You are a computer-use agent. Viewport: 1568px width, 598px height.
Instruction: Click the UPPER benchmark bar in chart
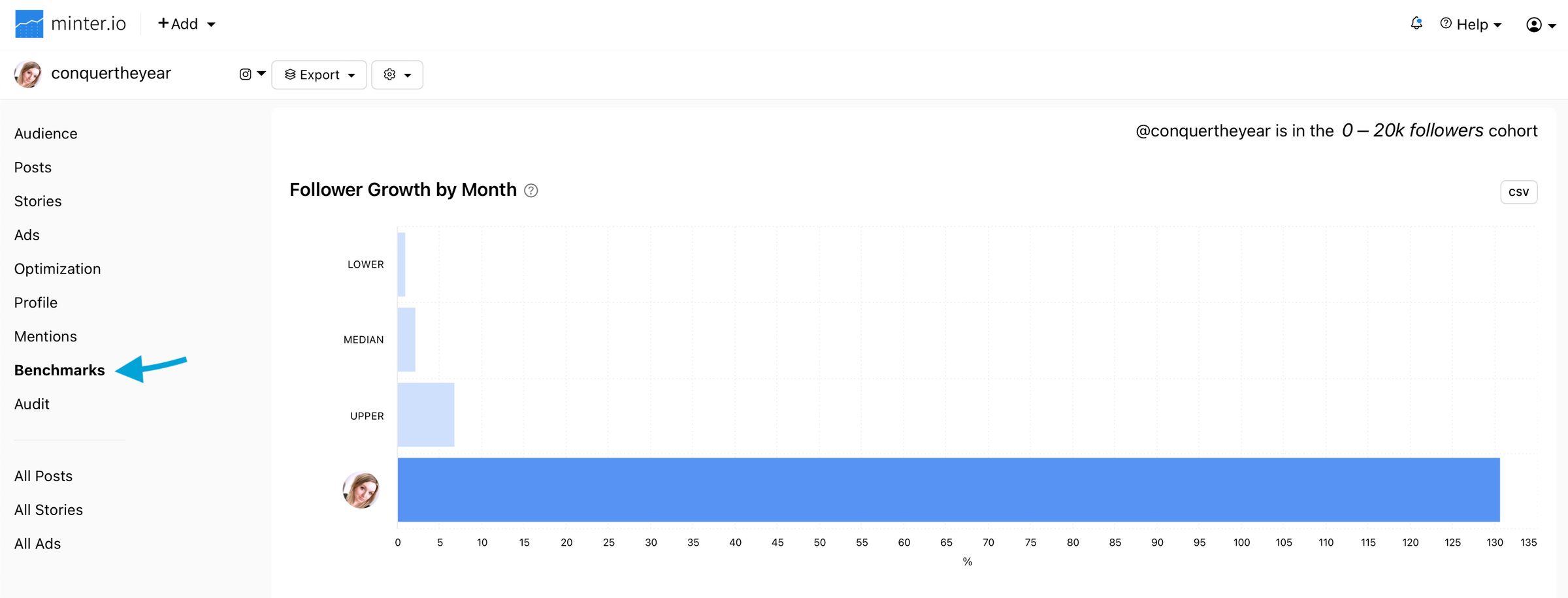pyautogui.click(x=425, y=415)
